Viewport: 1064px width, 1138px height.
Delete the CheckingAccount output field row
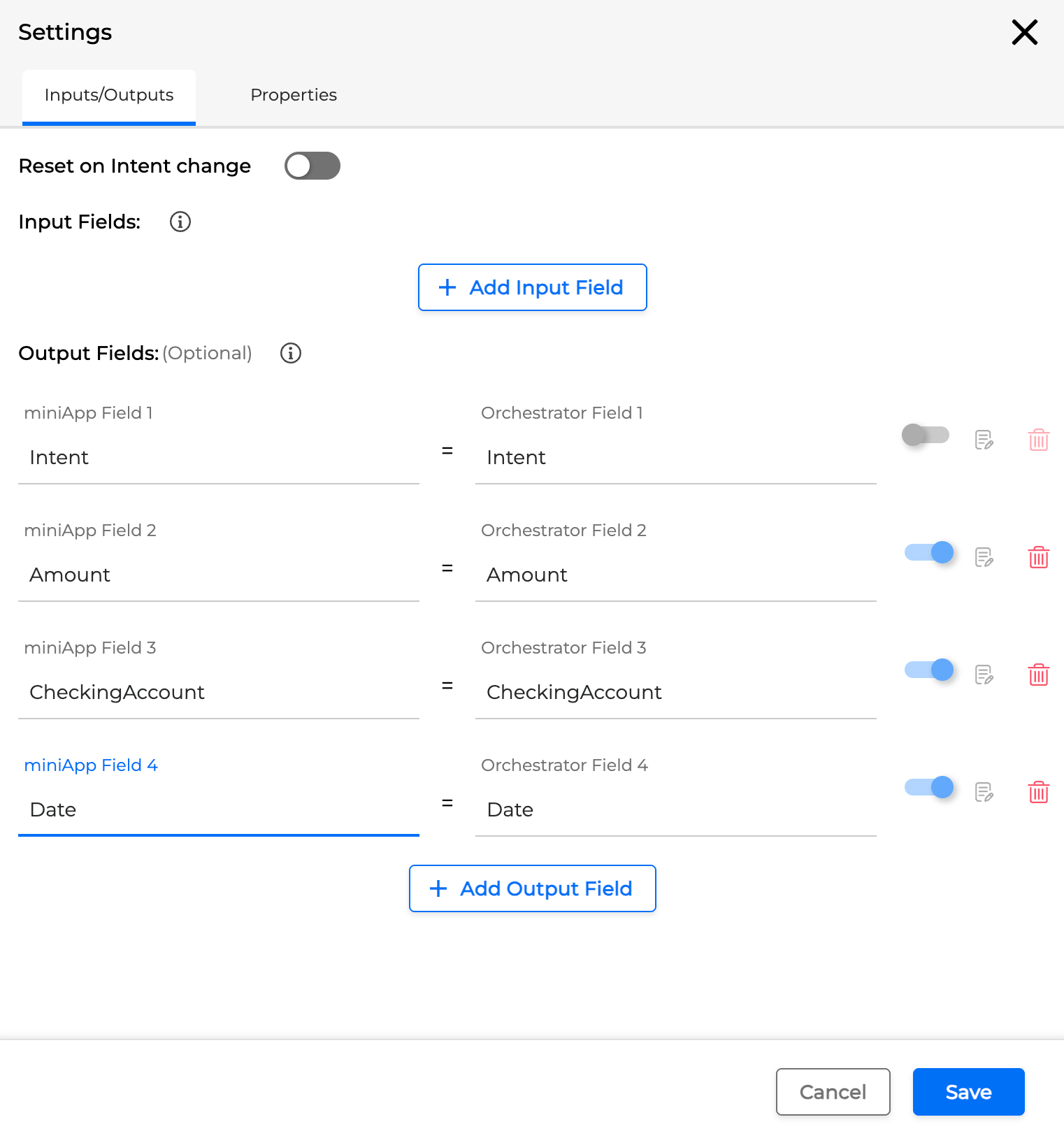[x=1038, y=675]
